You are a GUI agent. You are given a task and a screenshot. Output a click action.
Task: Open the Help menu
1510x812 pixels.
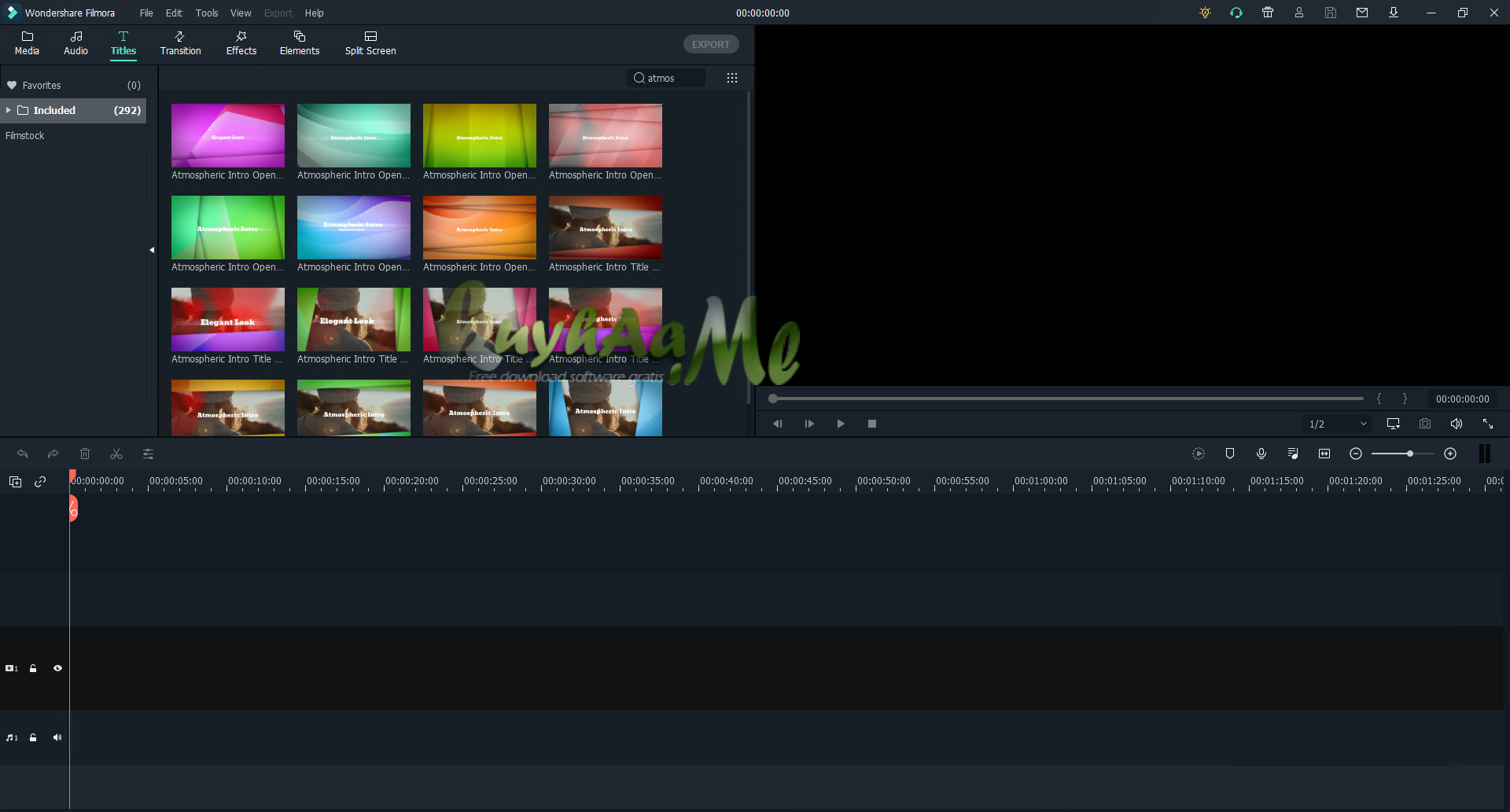[x=315, y=13]
